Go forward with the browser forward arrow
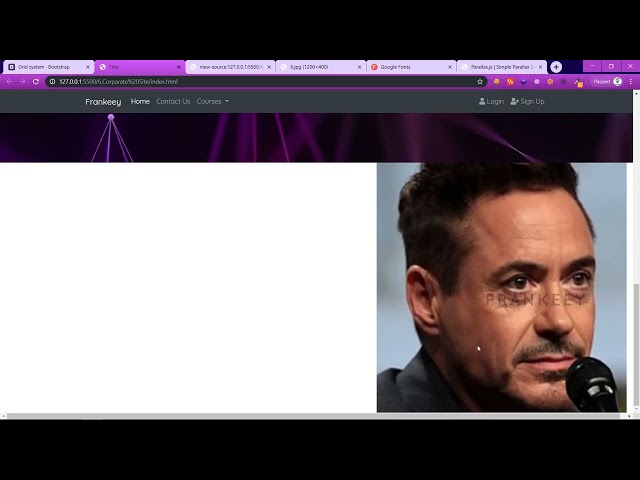 coord(22,82)
